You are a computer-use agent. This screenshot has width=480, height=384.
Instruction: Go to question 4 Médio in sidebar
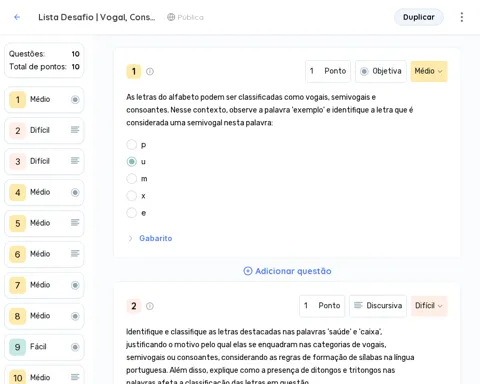pos(44,192)
